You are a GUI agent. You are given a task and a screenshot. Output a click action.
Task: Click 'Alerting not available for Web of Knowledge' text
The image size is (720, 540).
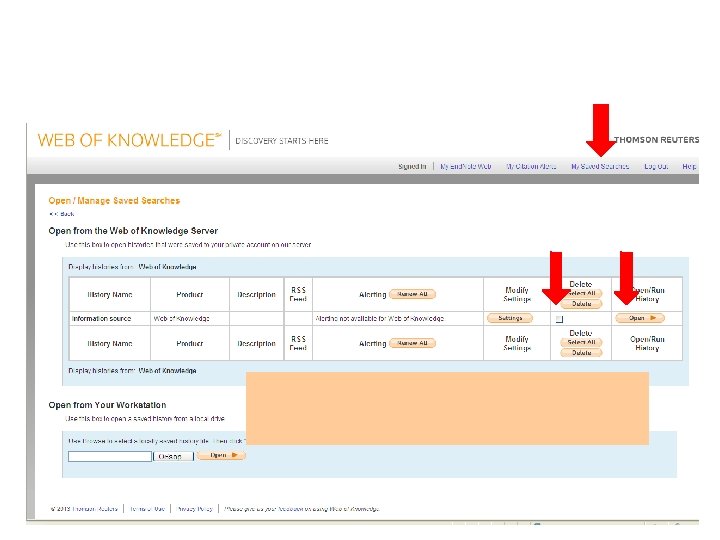(380, 318)
